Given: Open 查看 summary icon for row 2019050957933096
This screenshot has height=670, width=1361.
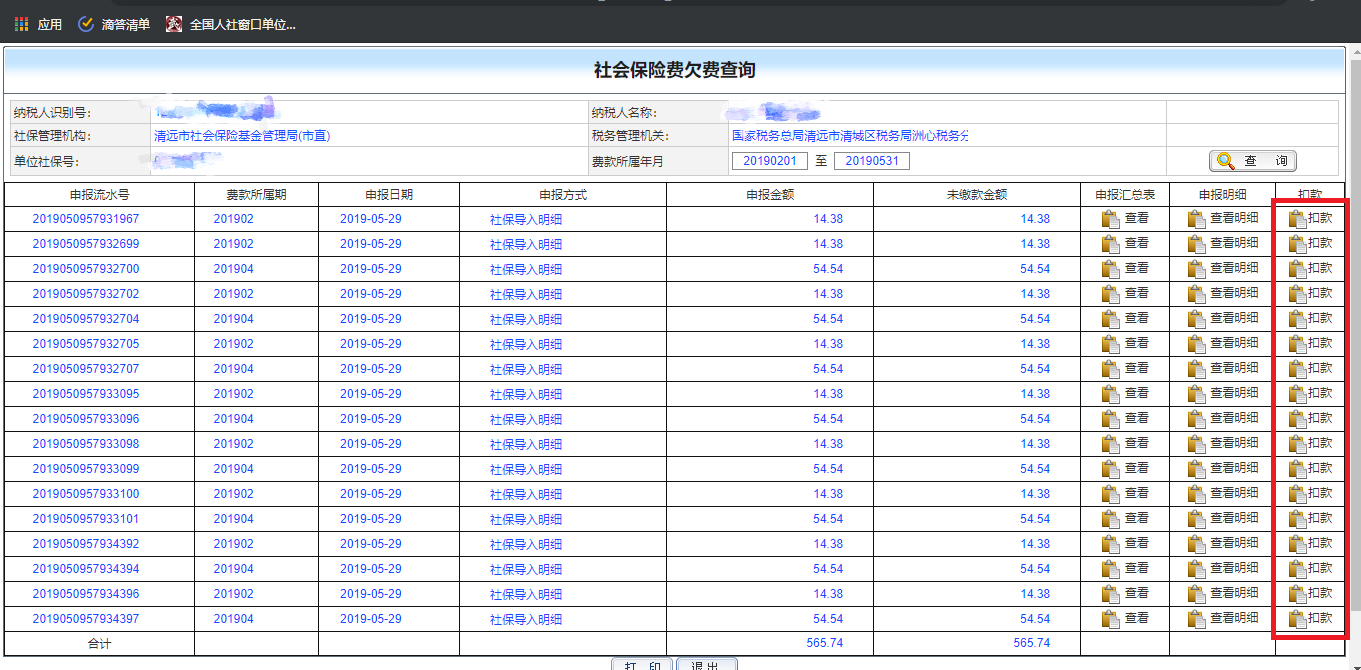Looking at the screenshot, I should tap(1110, 419).
